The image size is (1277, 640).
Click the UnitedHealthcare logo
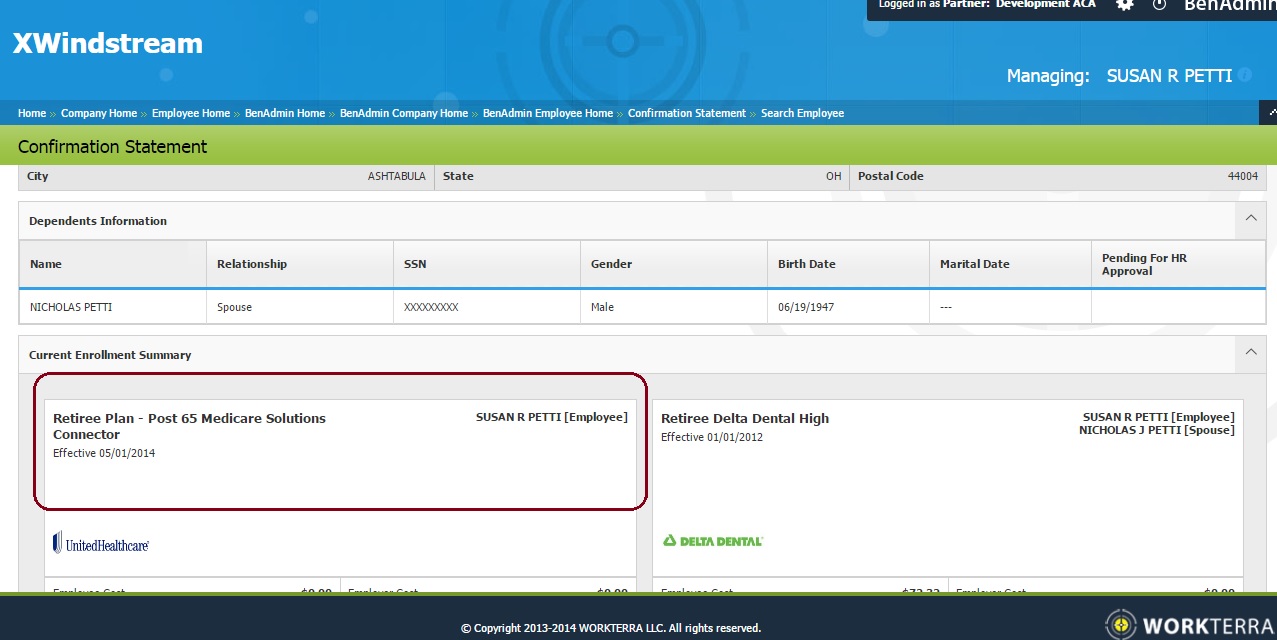point(101,543)
